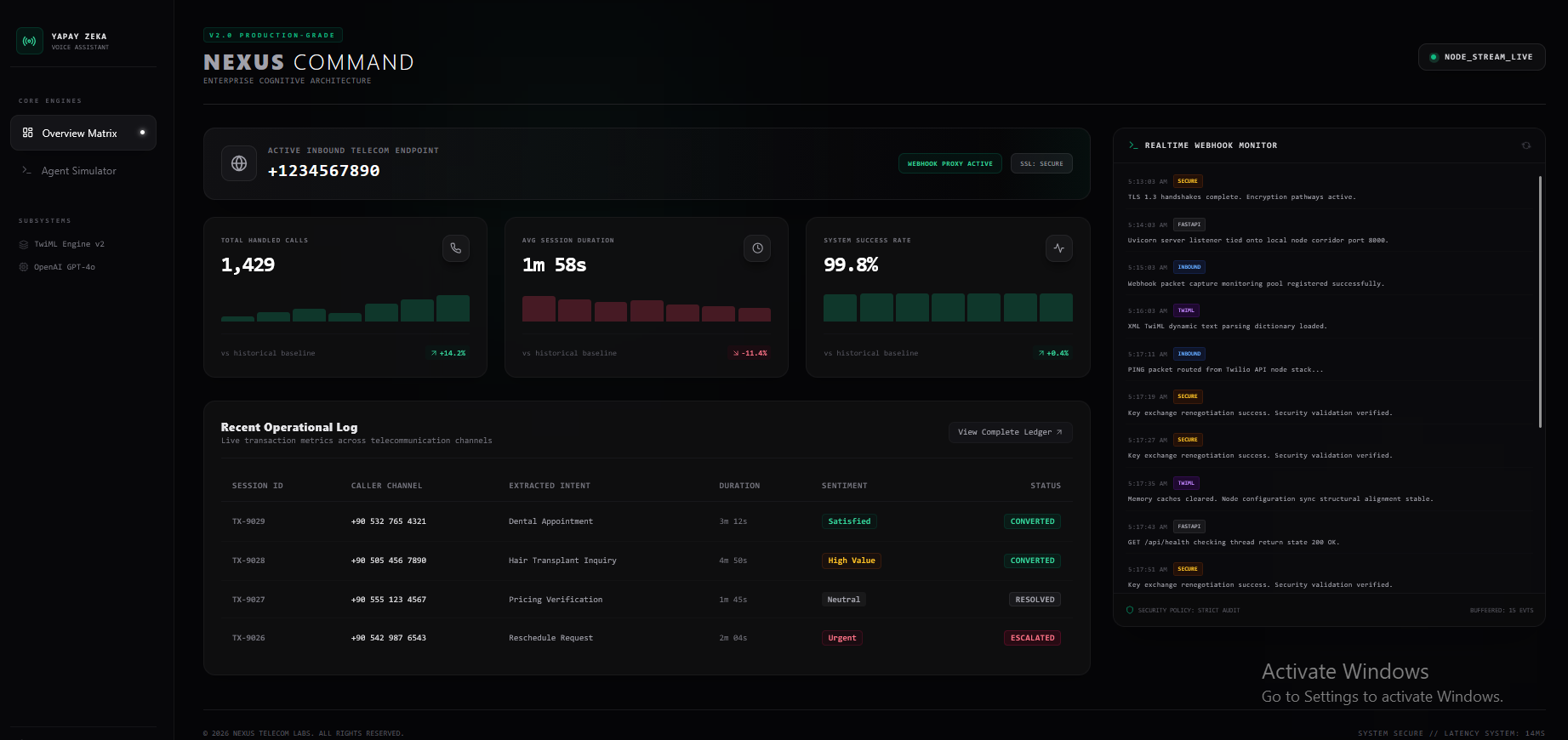Click the refresh icon in Webhook Monitor header
1568x740 pixels.
coord(1526,145)
